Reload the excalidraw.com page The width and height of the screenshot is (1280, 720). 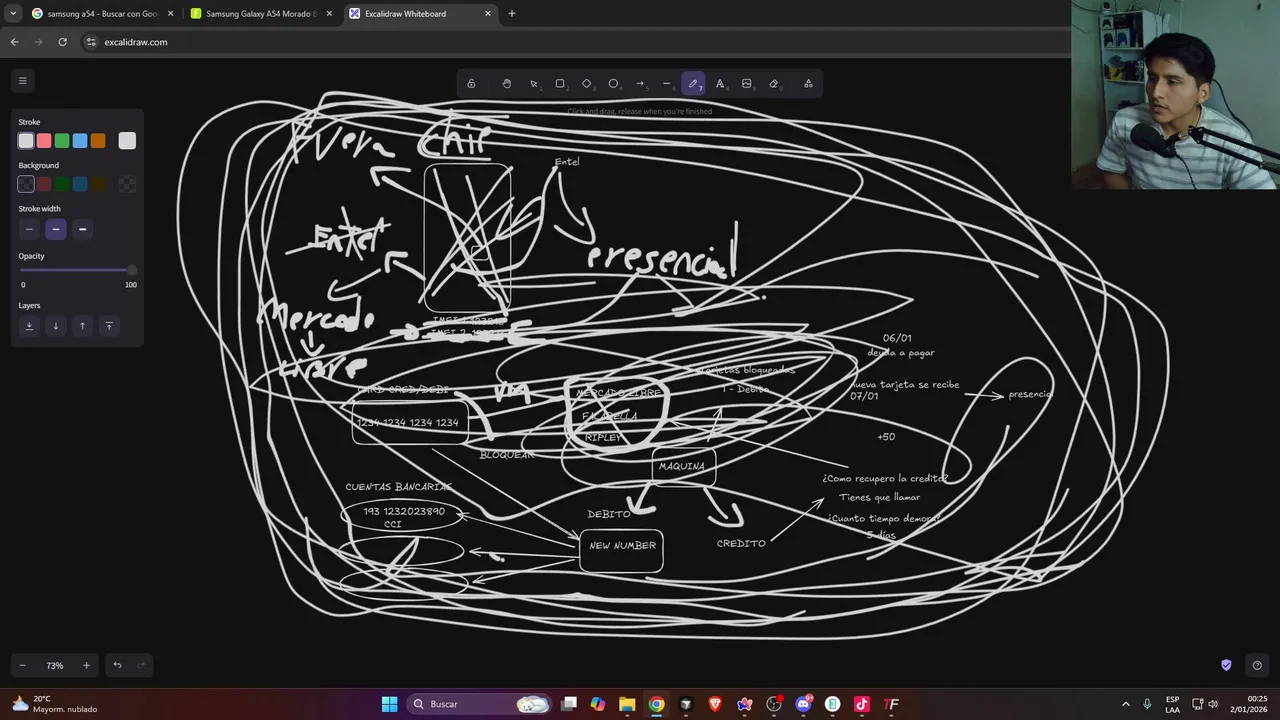pos(62,42)
